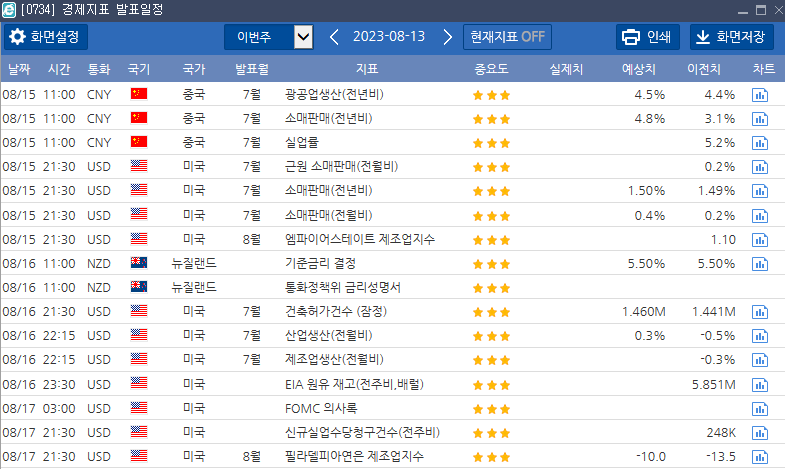This screenshot has width=785, height=469.
Task: Click 뉴질랜드 in 기준금리 결정 row
Action: pos(194,263)
